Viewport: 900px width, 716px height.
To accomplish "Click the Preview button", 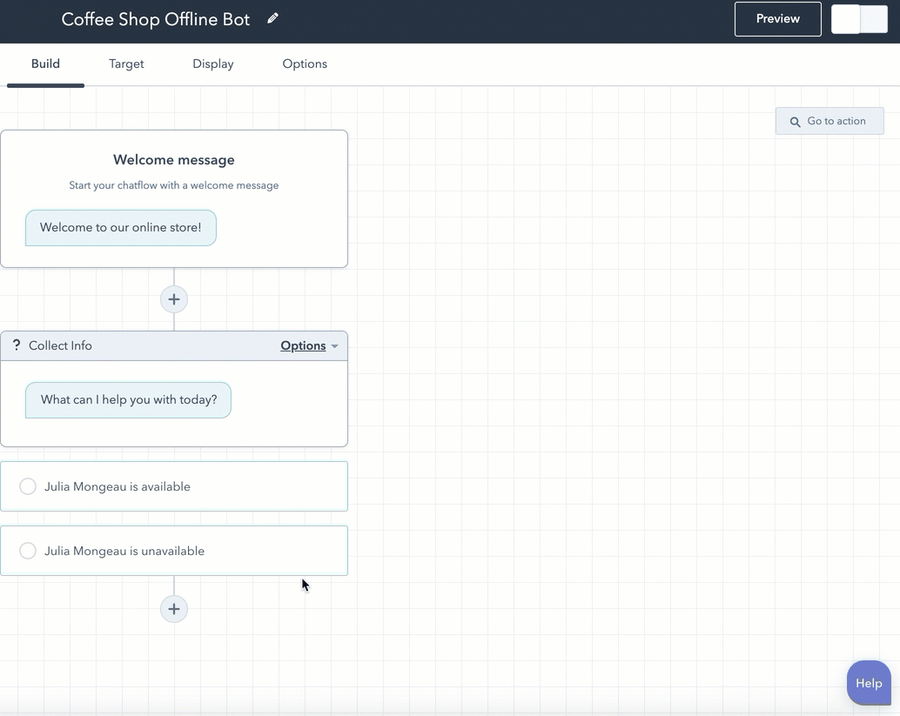I will [x=777, y=18].
